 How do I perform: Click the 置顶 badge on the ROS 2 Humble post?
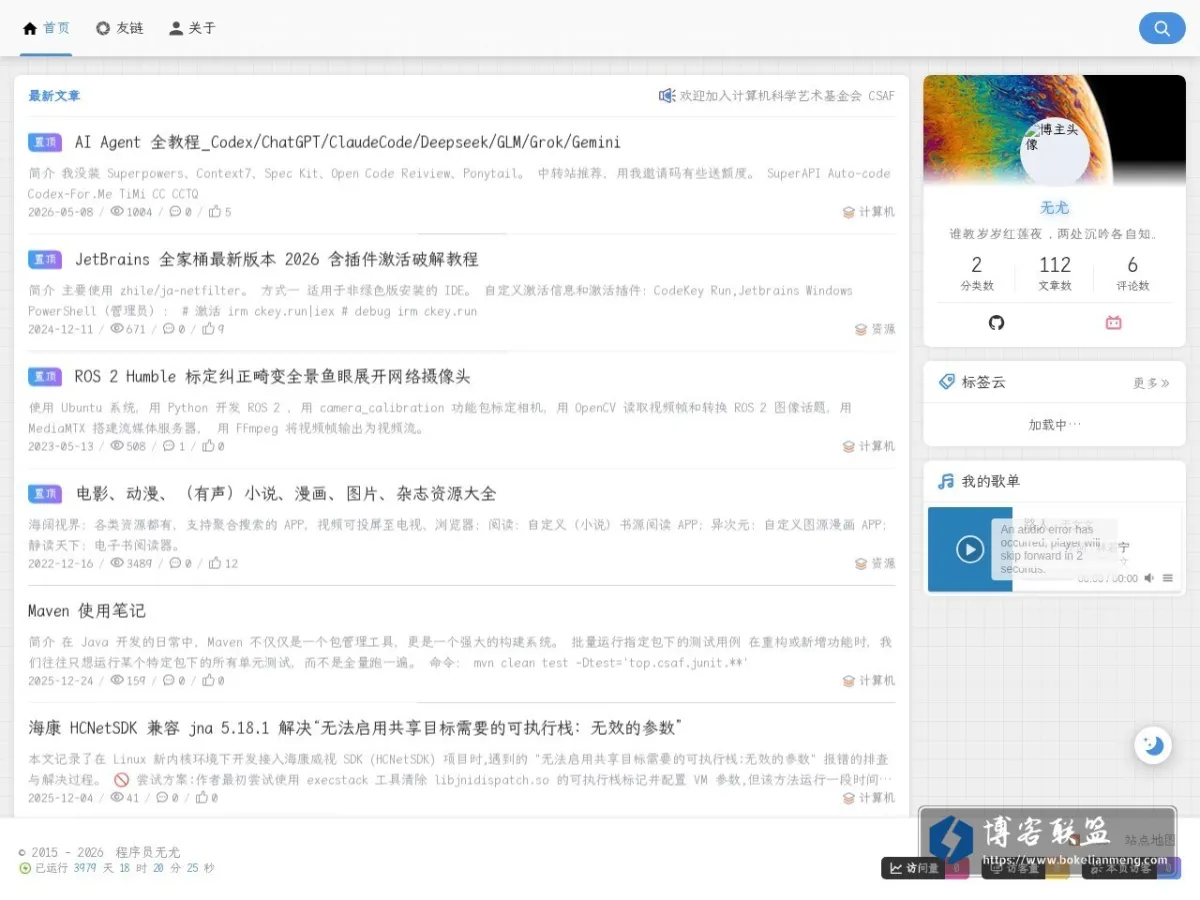(45, 376)
